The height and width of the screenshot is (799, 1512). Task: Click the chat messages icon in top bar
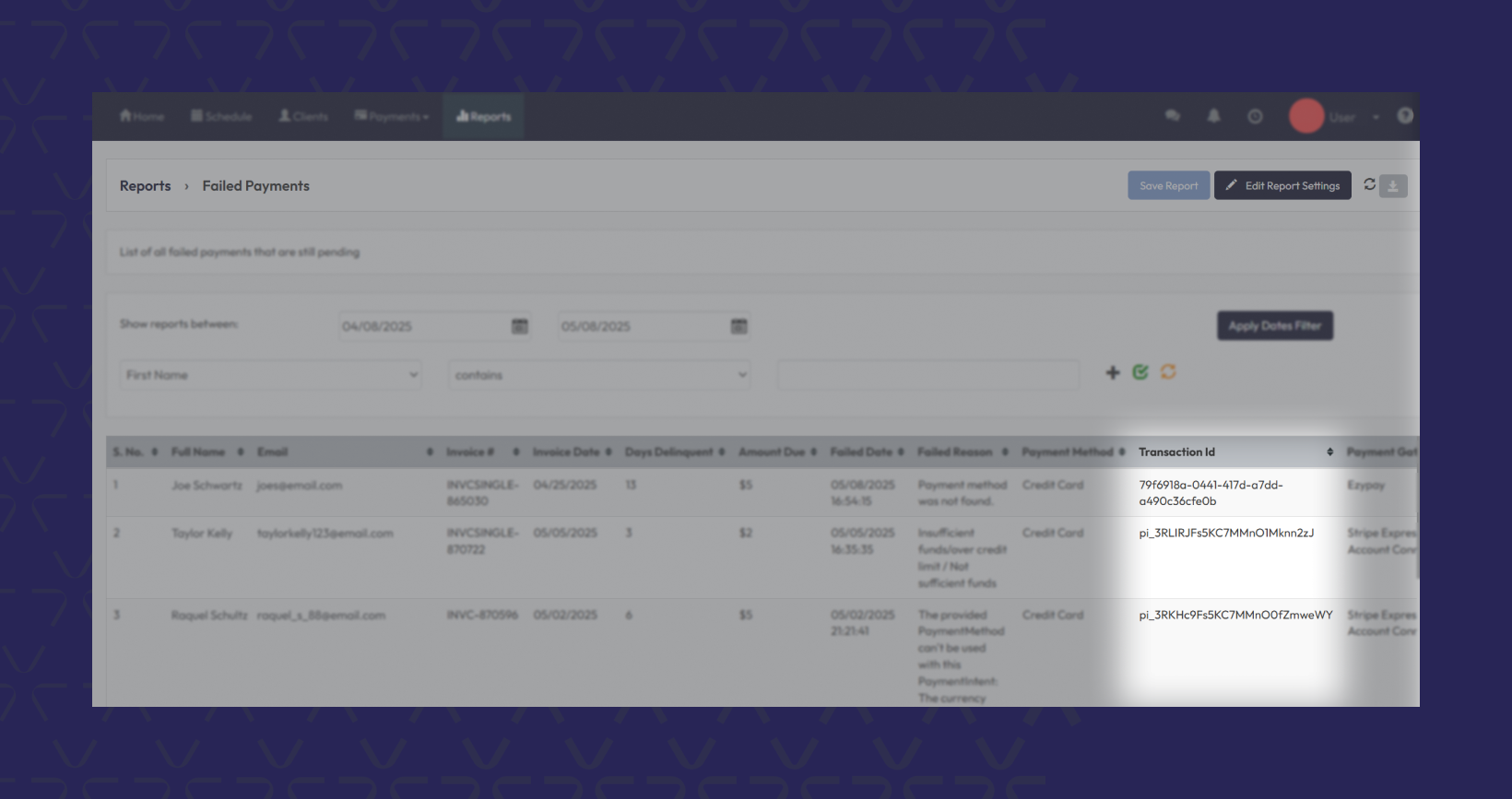tap(1172, 116)
